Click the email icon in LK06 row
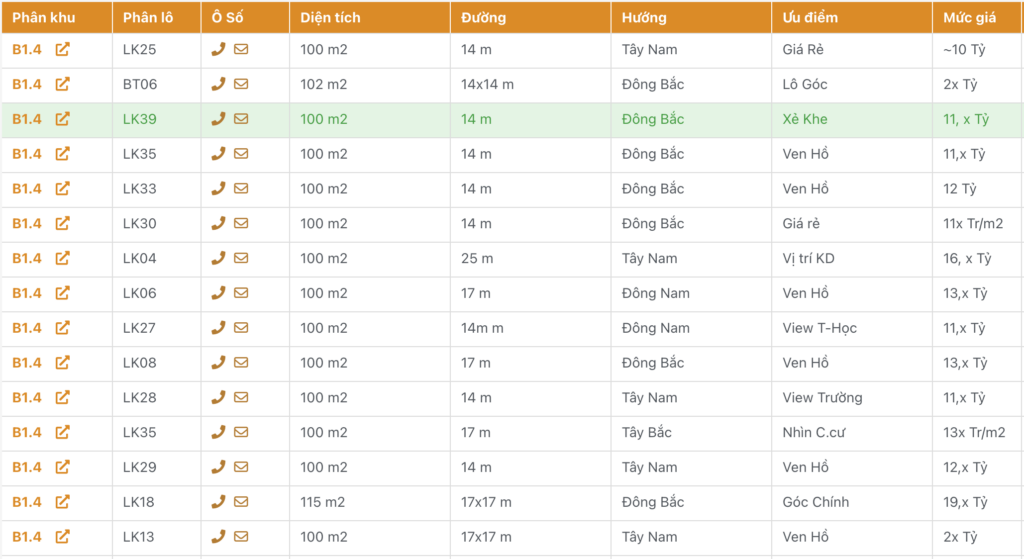This screenshot has height=559, width=1024. point(241,293)
